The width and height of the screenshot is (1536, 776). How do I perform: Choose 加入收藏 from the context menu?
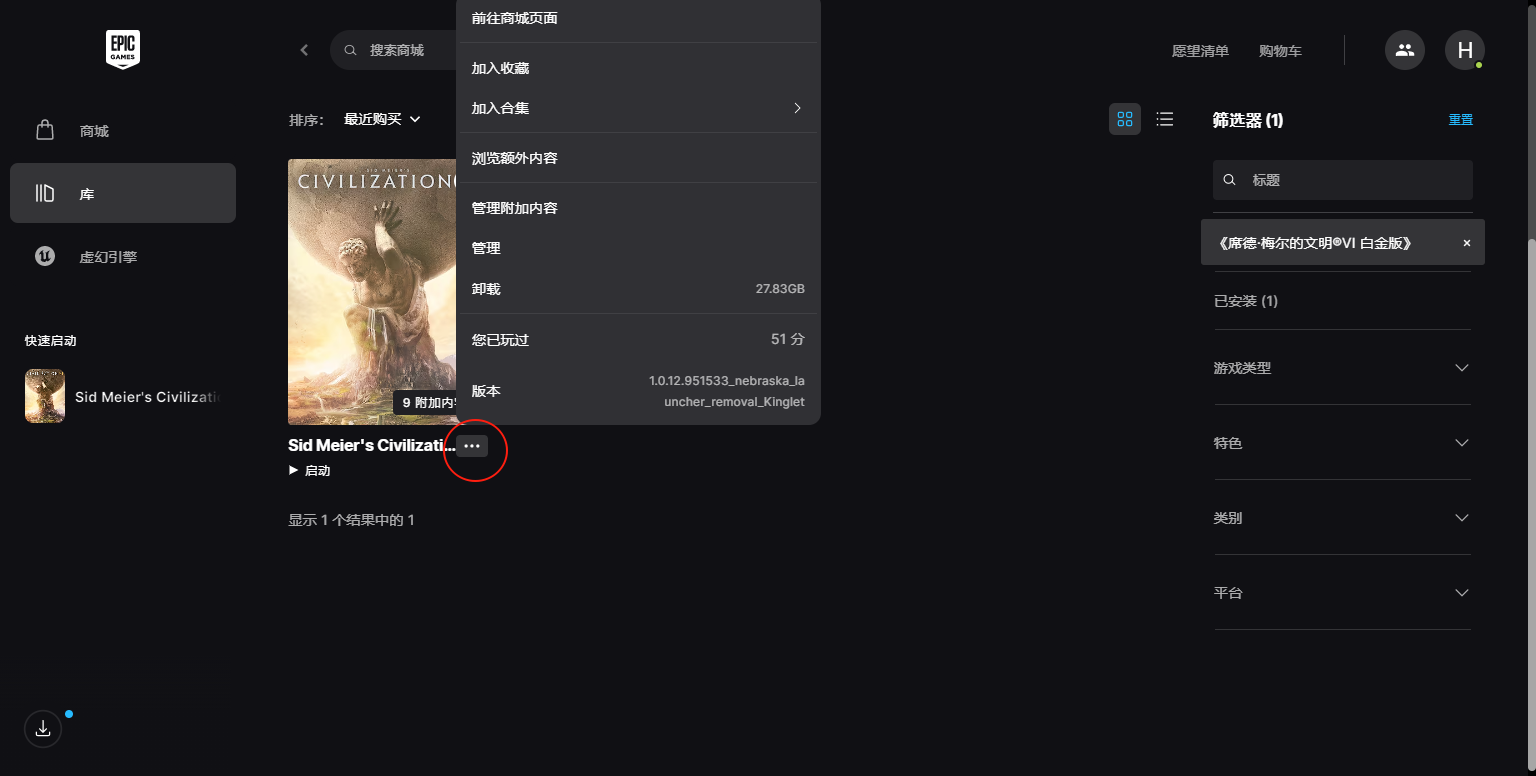(x=638, y=68)
